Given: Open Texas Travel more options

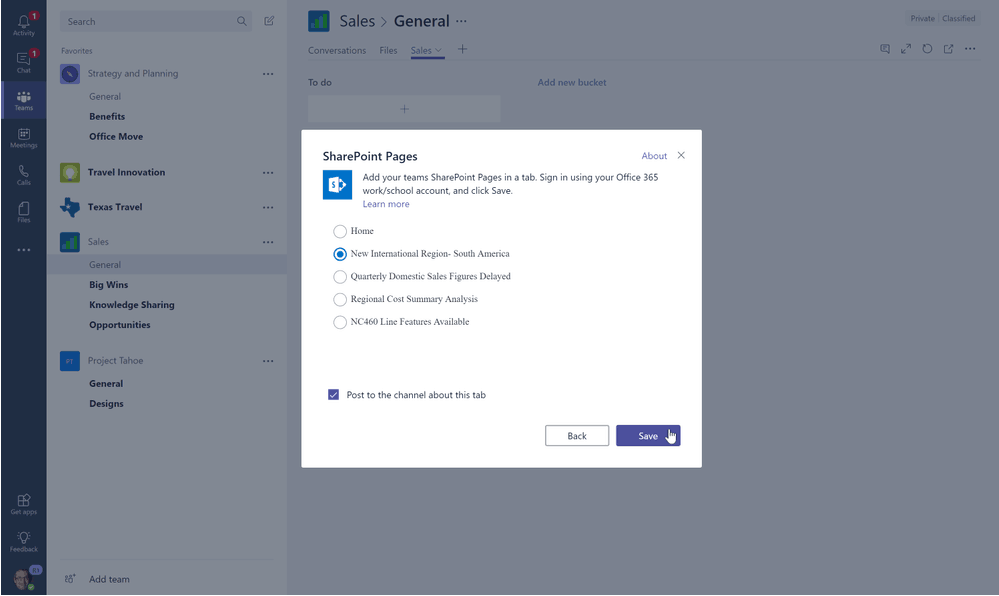Looking at the screenshot, I should click(x=268, y=207).
